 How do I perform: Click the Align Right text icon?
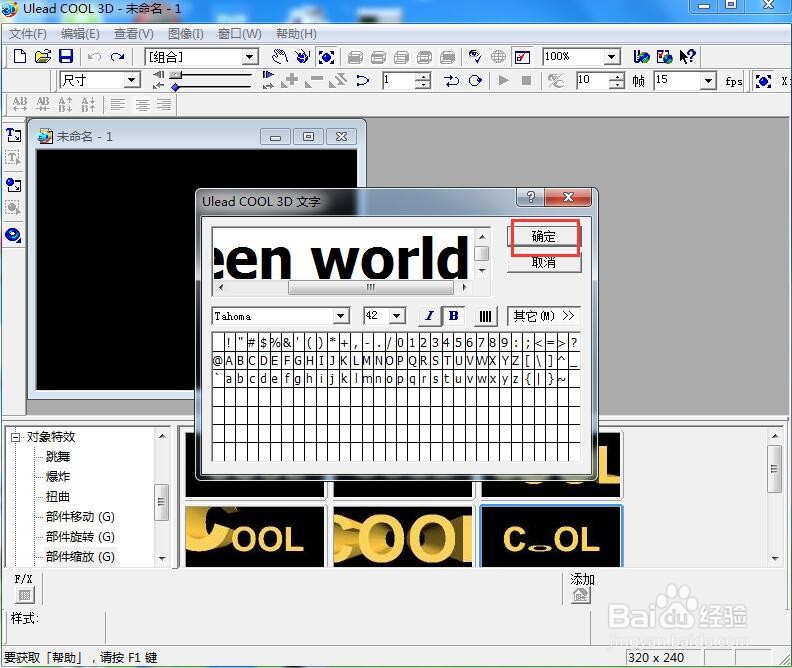coord(164,105)
